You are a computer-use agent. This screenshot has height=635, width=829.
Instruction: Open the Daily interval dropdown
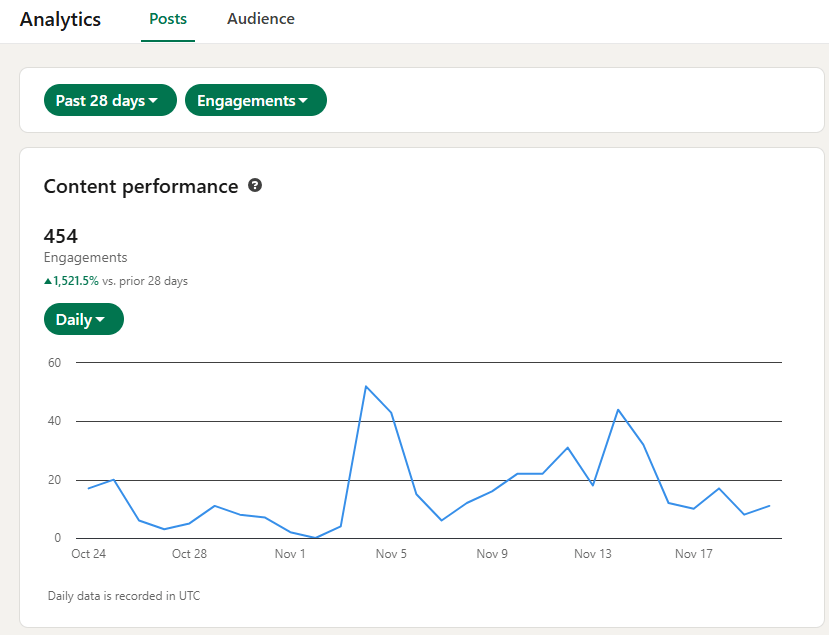click(83, 320)
